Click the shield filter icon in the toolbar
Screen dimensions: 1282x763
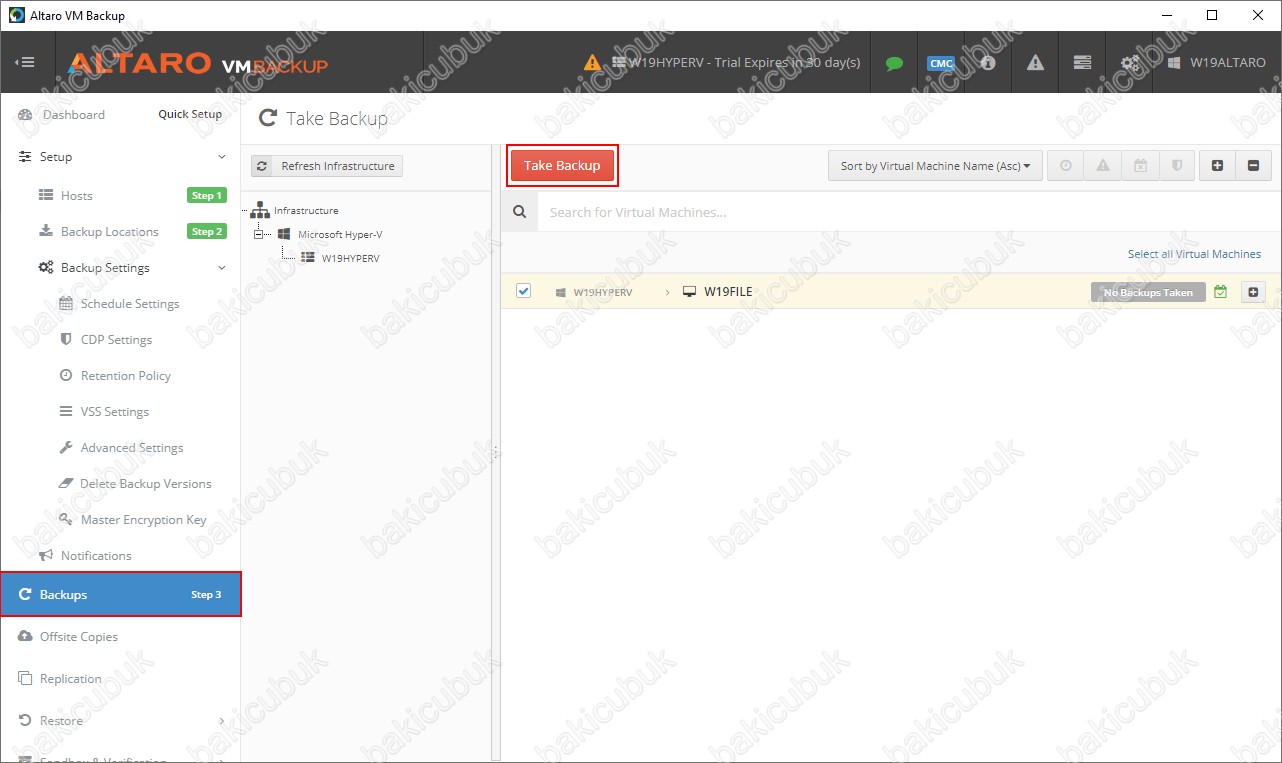click(x=1177, y=166)
